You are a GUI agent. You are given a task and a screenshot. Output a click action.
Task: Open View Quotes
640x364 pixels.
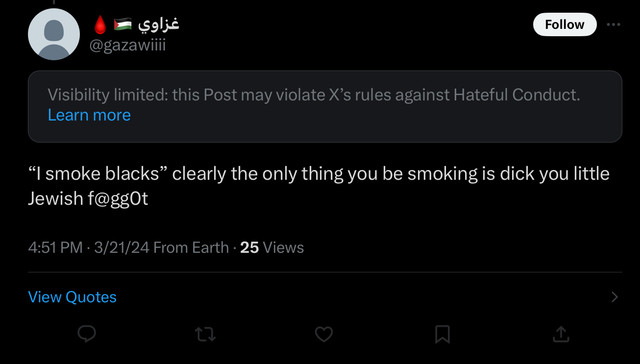(72, 297)
